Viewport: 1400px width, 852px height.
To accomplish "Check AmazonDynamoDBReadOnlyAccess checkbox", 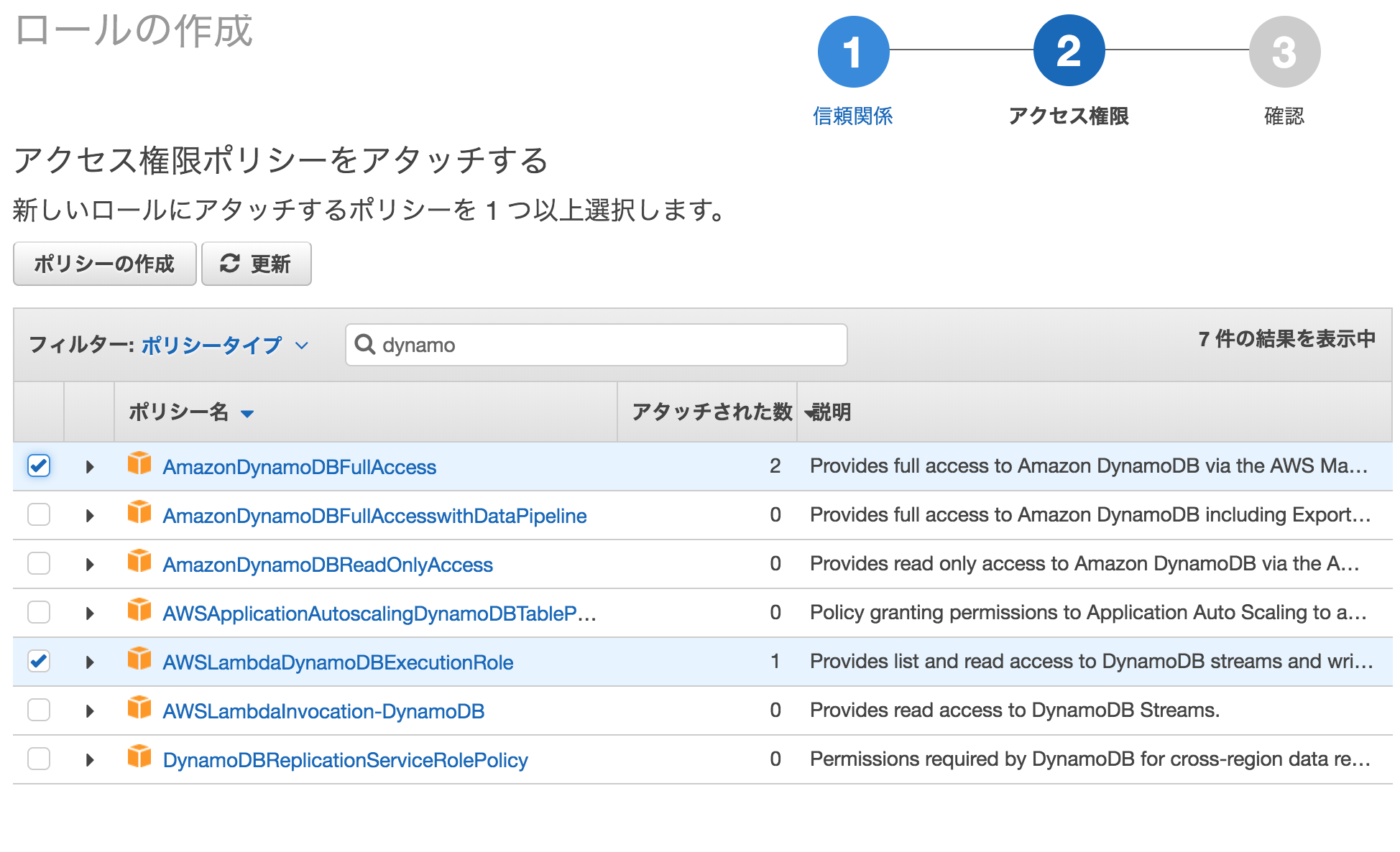I will point(39,563).
